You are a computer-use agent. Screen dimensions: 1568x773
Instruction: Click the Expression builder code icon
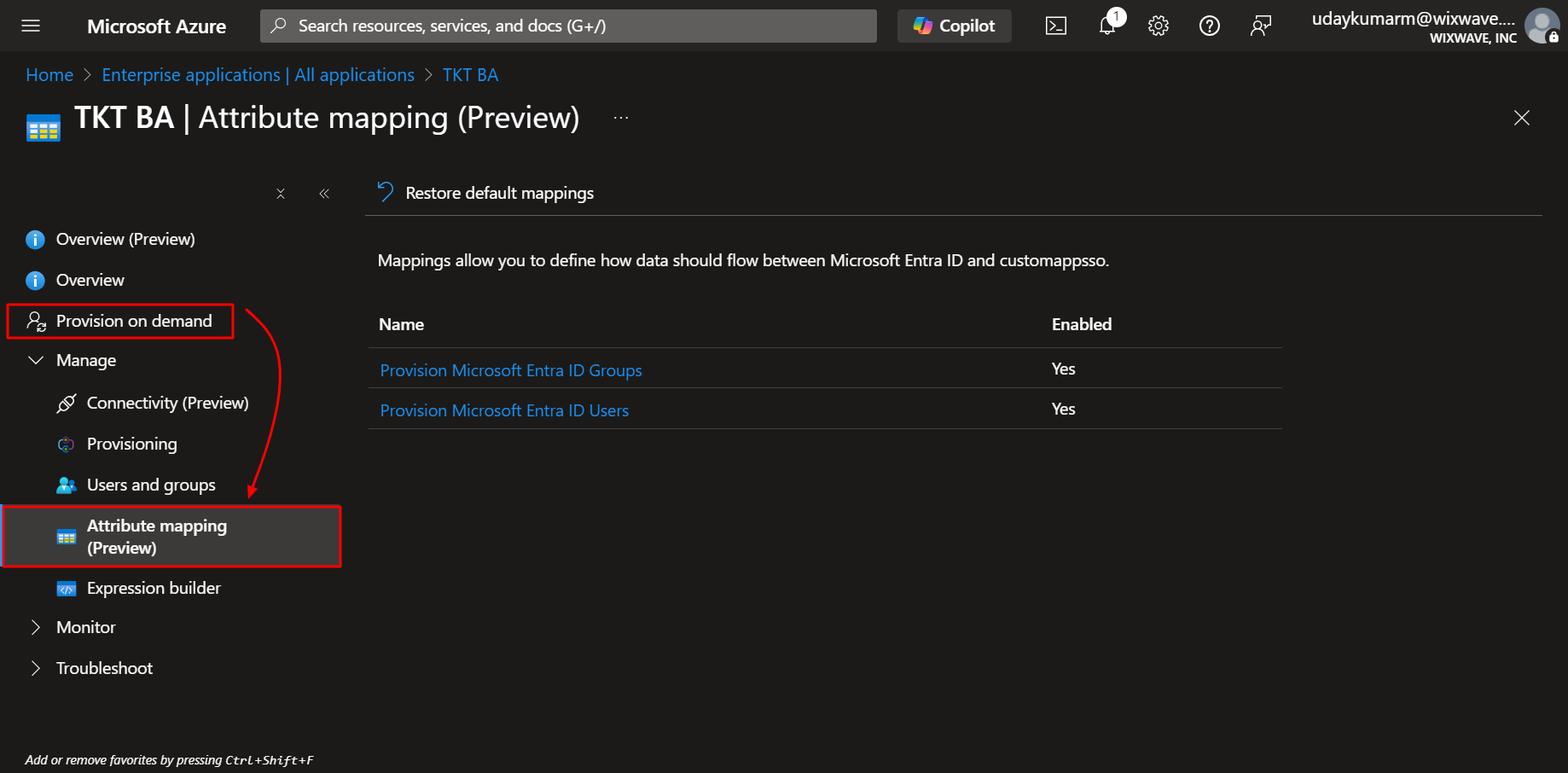pyautogui.click(x=67, y=589)
